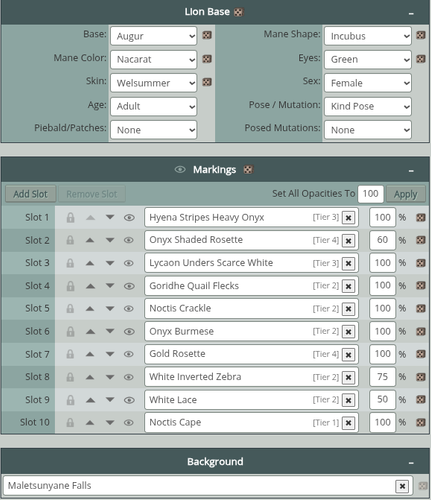The image size is (431, 500).
Task: Click the dice icon next to Eyes
Action: pos(421,59)
